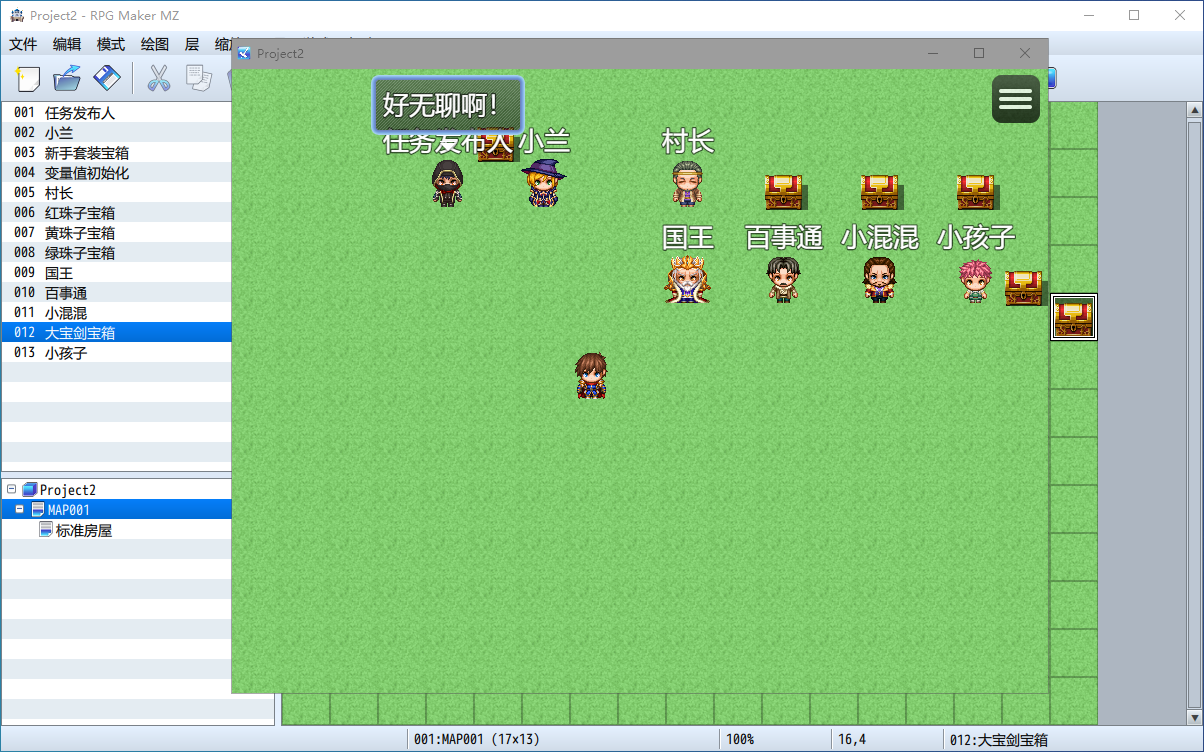Screen dimensions: 1204x752
Task: Select event 011 小混混 in list
Action: pos(116,313)
